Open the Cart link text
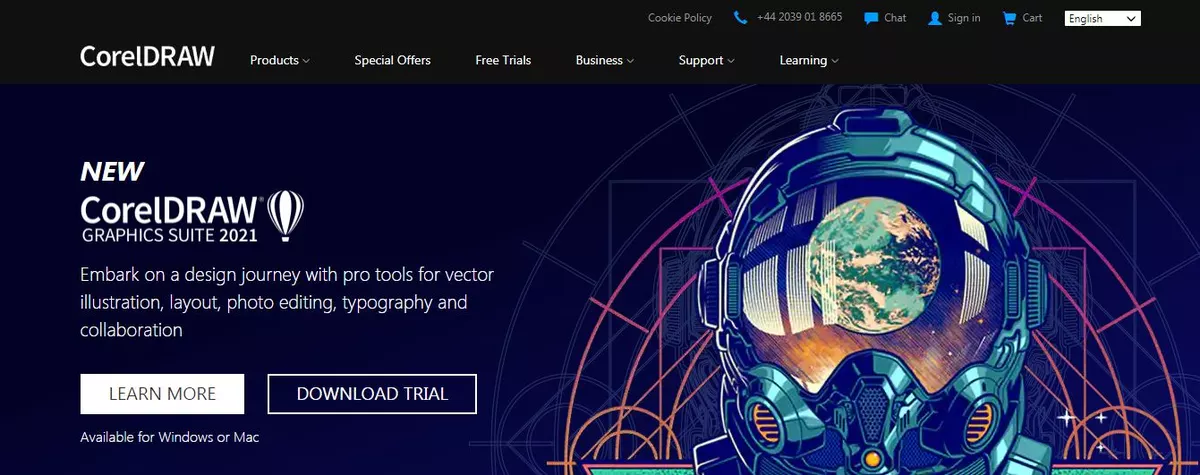This screenshot has height=475, width=1200. point(1032,18)
